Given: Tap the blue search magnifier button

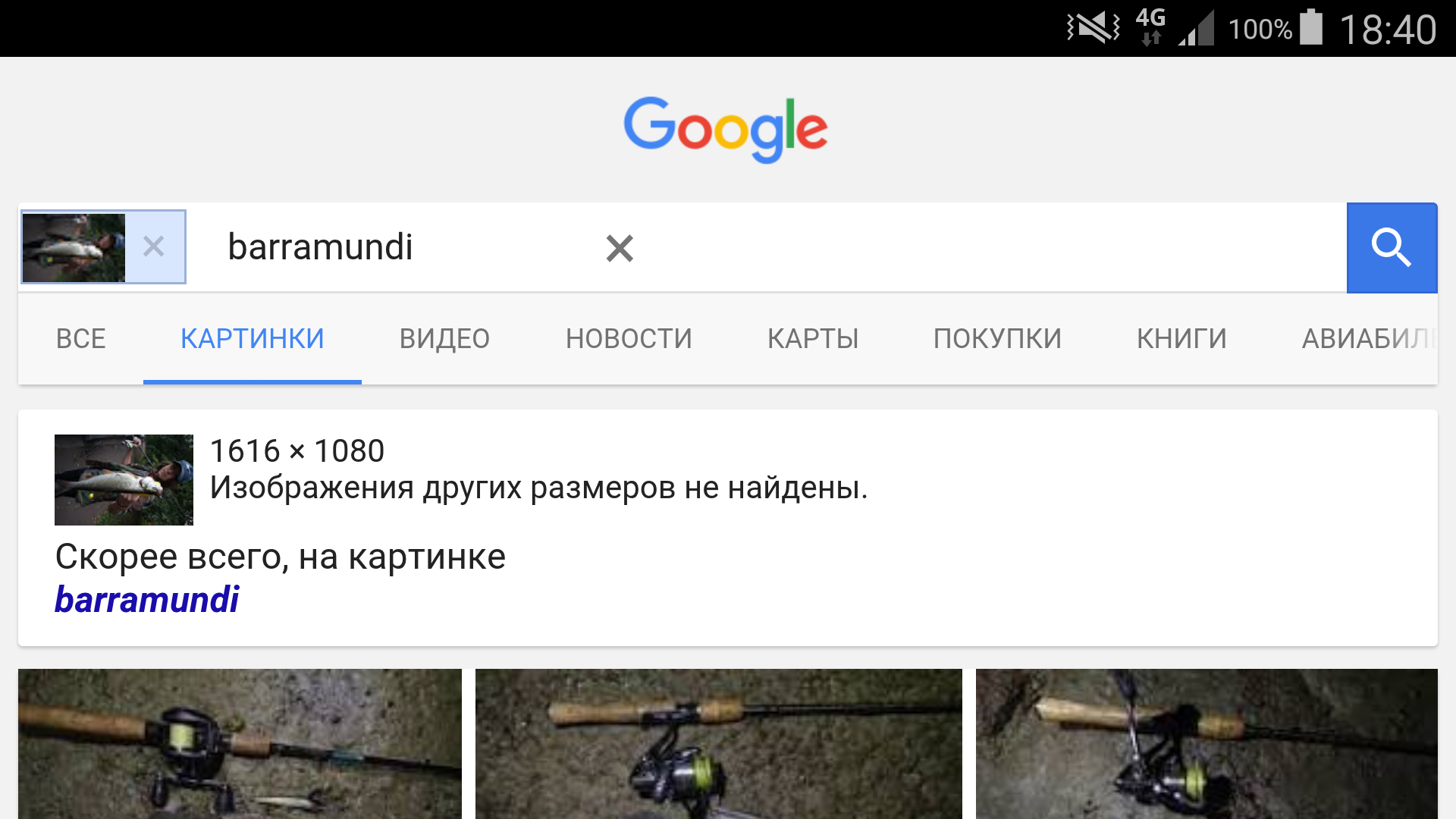Looking at the screenshot, I should [x=1392, y=248].
